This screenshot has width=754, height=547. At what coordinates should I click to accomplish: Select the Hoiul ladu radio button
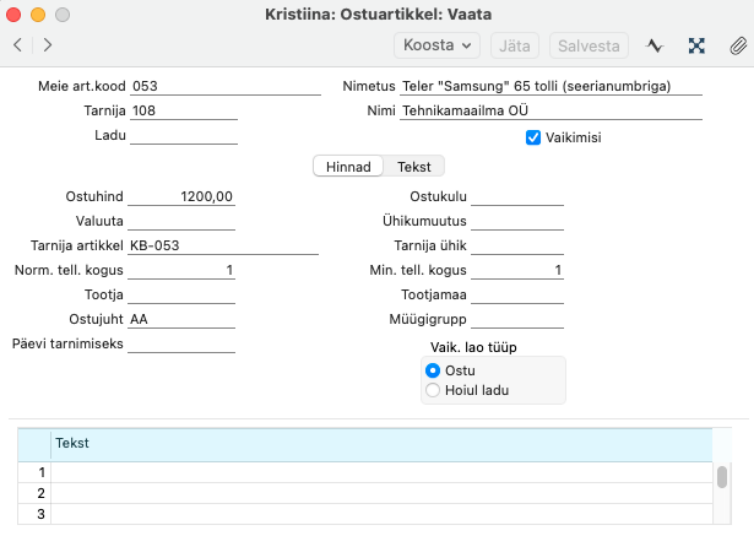(433, 390)
